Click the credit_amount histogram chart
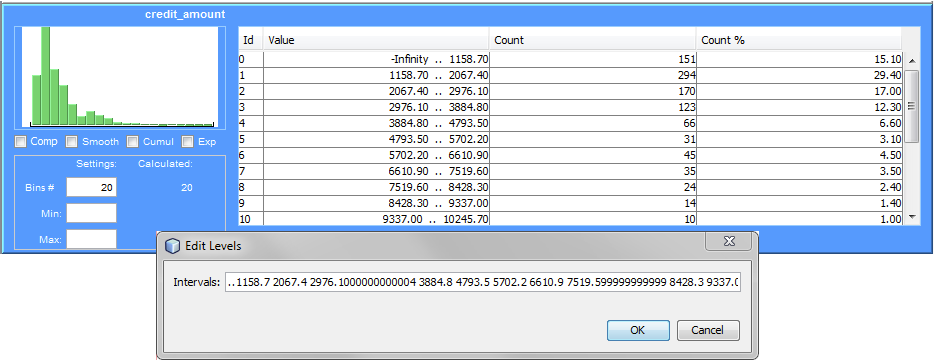 click(120, 77)
